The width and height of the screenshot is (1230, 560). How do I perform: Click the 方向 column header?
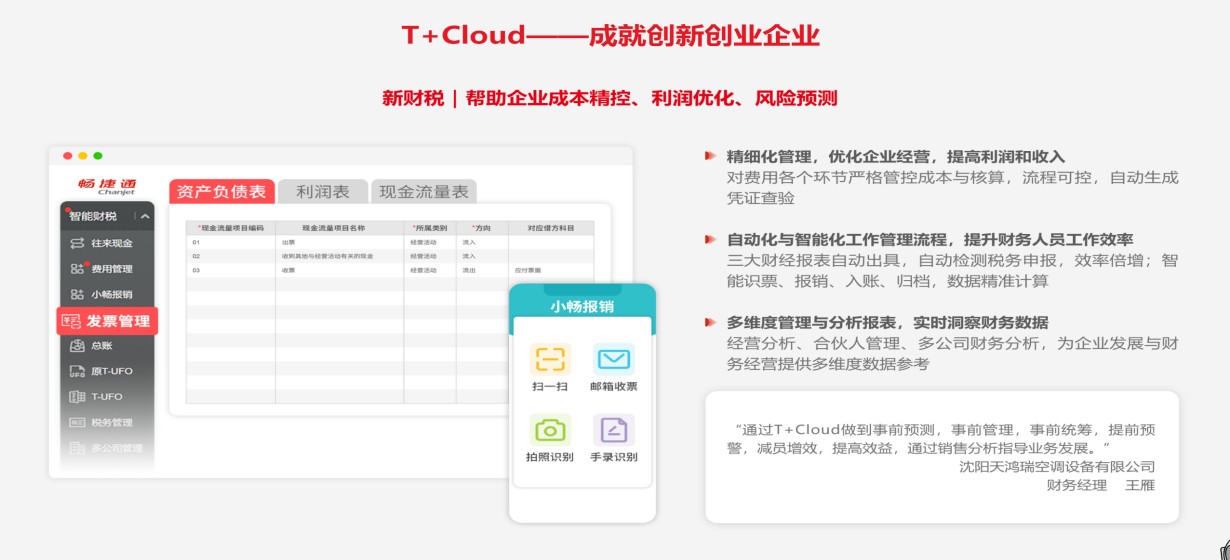point(482,228)
